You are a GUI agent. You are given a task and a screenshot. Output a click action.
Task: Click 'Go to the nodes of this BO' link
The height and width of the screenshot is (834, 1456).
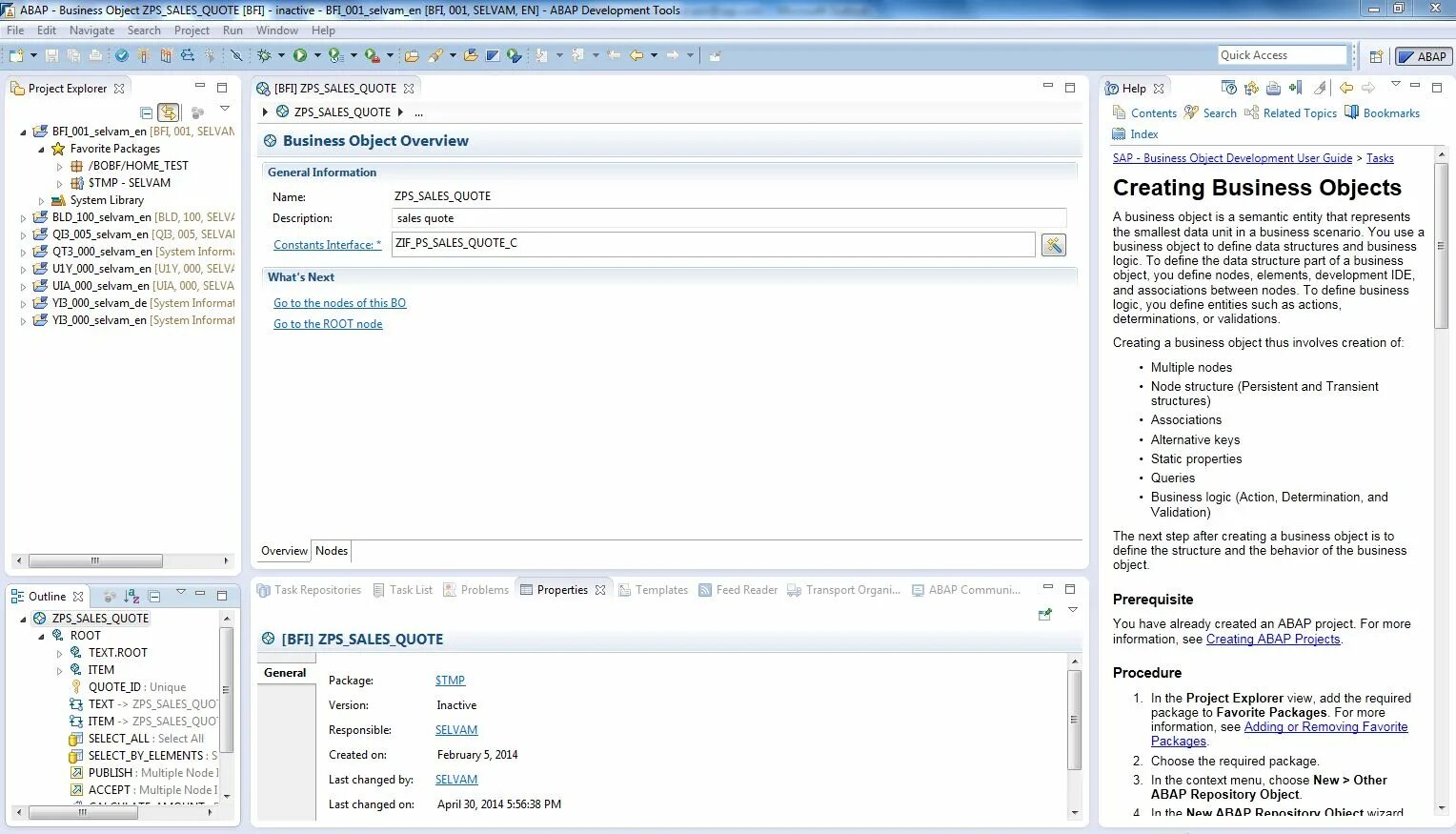click(x=339, y=303)
